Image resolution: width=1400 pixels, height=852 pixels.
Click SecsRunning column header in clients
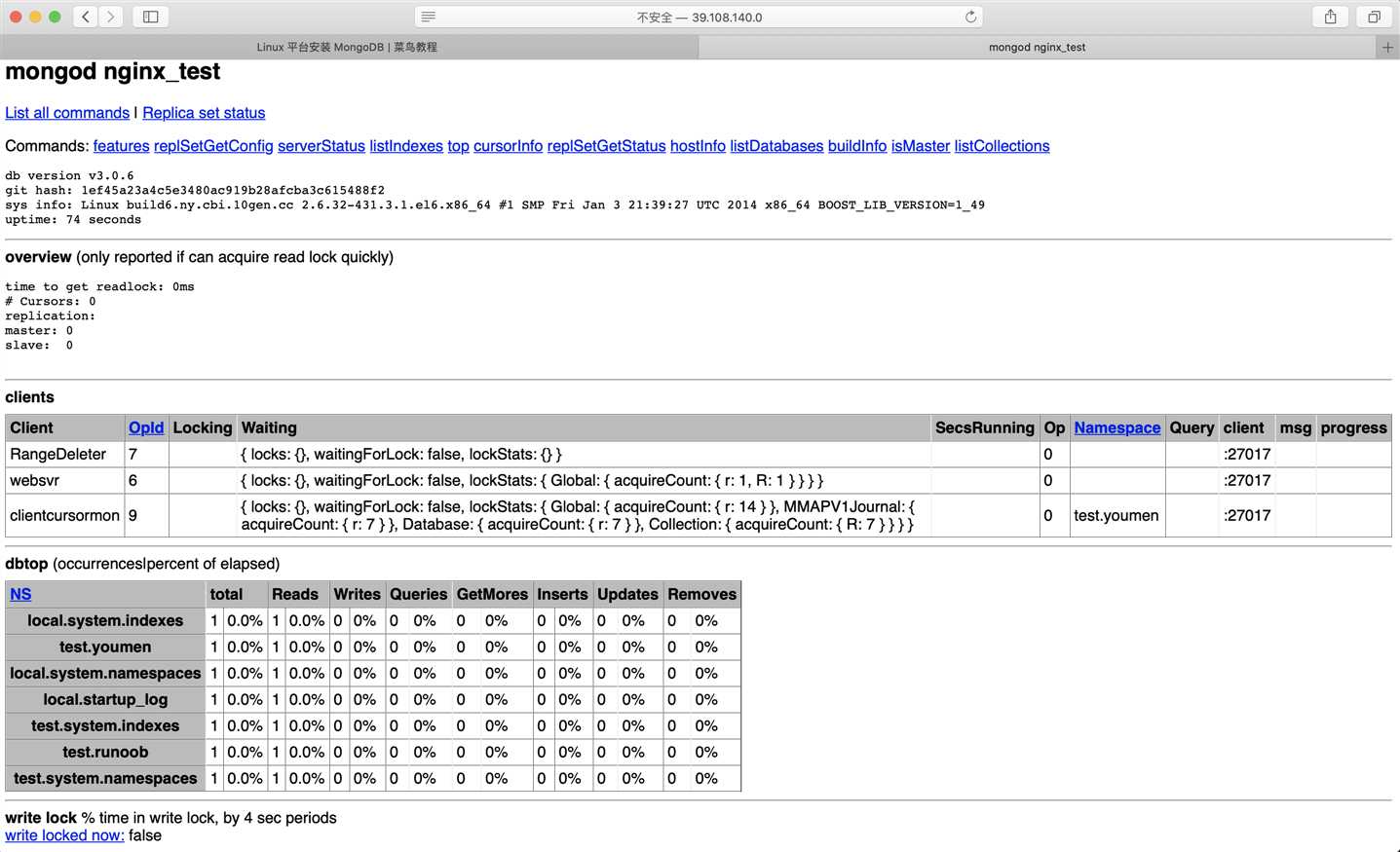985,427
